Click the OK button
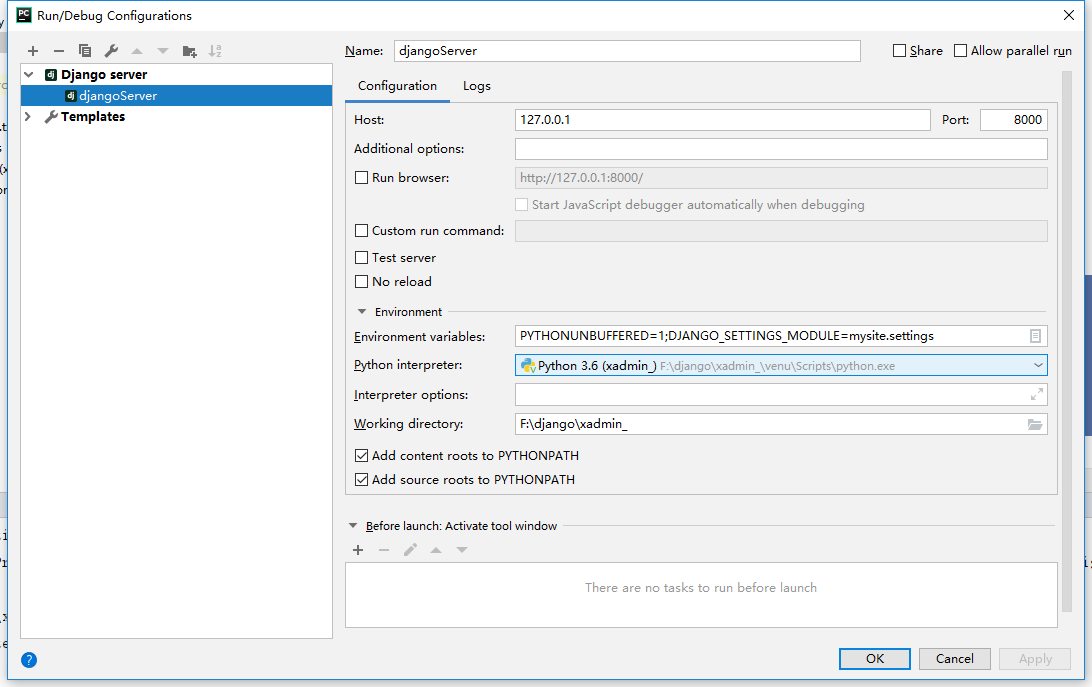1092x687 pixels. point(875,659)
